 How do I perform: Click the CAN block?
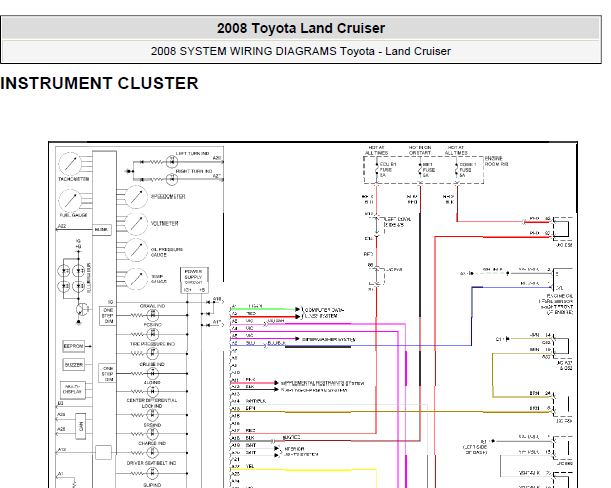pyautogui.click(x=81, y=426)
